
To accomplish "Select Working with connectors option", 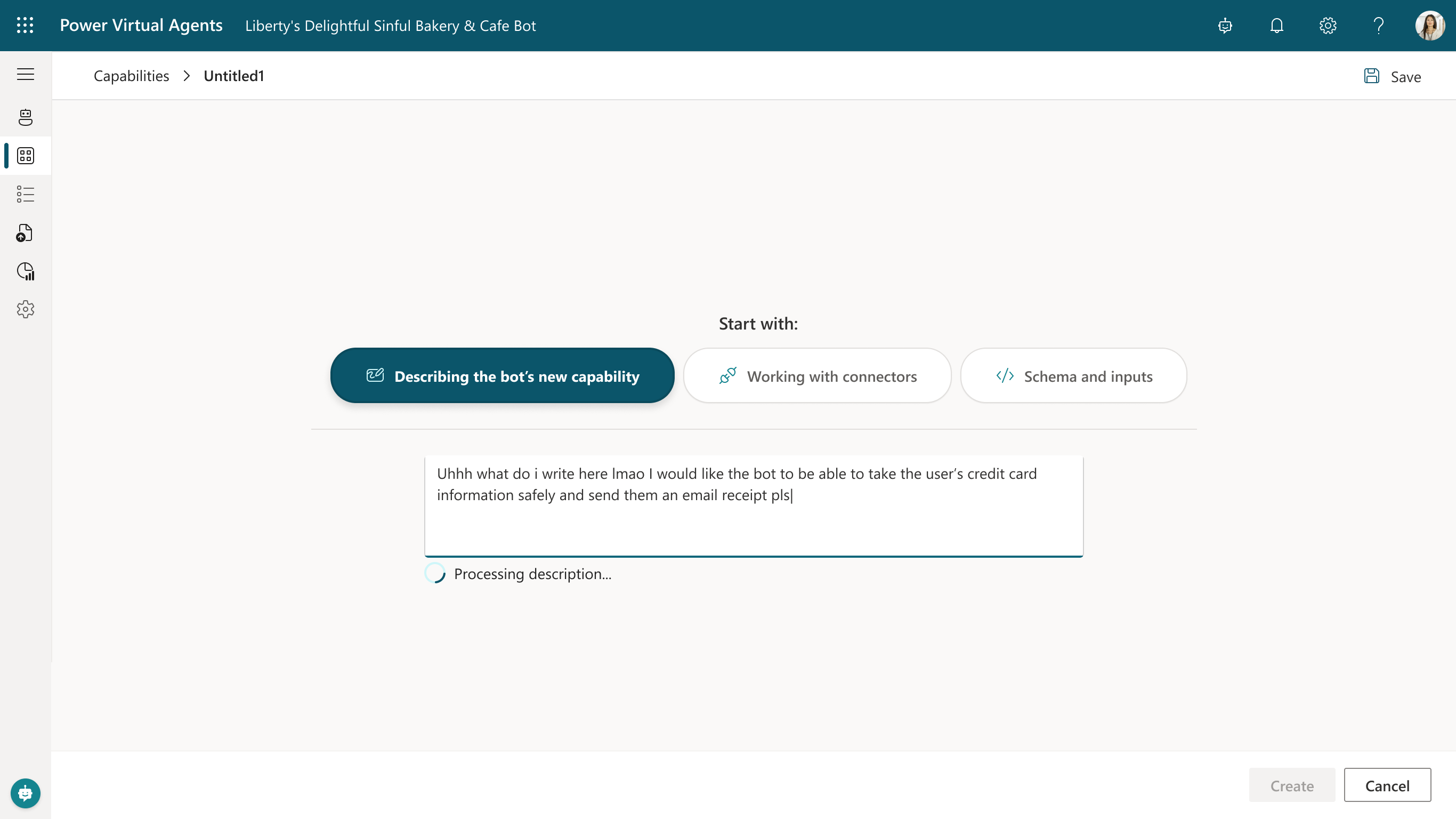I will coord(817,376).
